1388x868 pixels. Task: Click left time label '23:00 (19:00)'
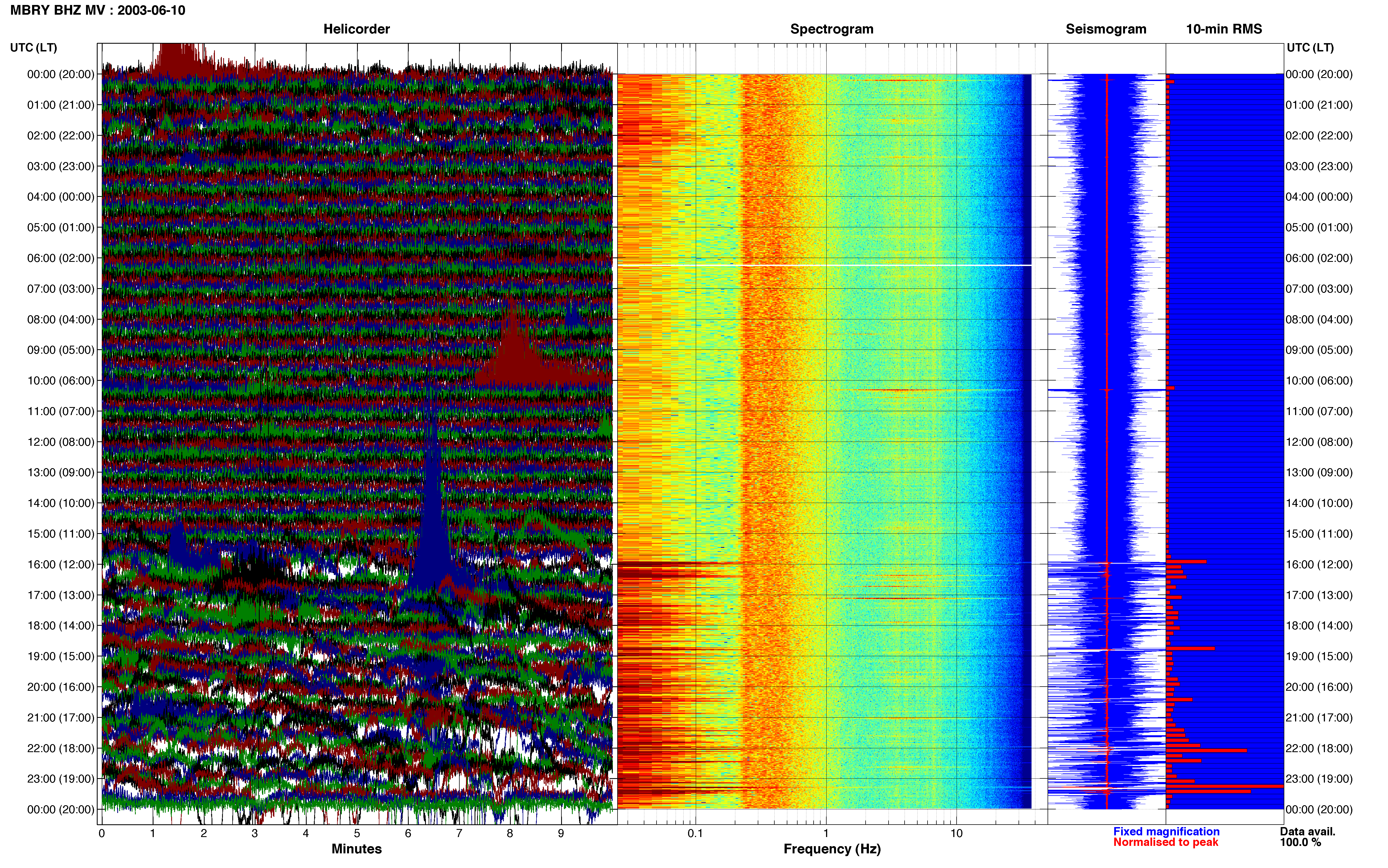point(61,779)
